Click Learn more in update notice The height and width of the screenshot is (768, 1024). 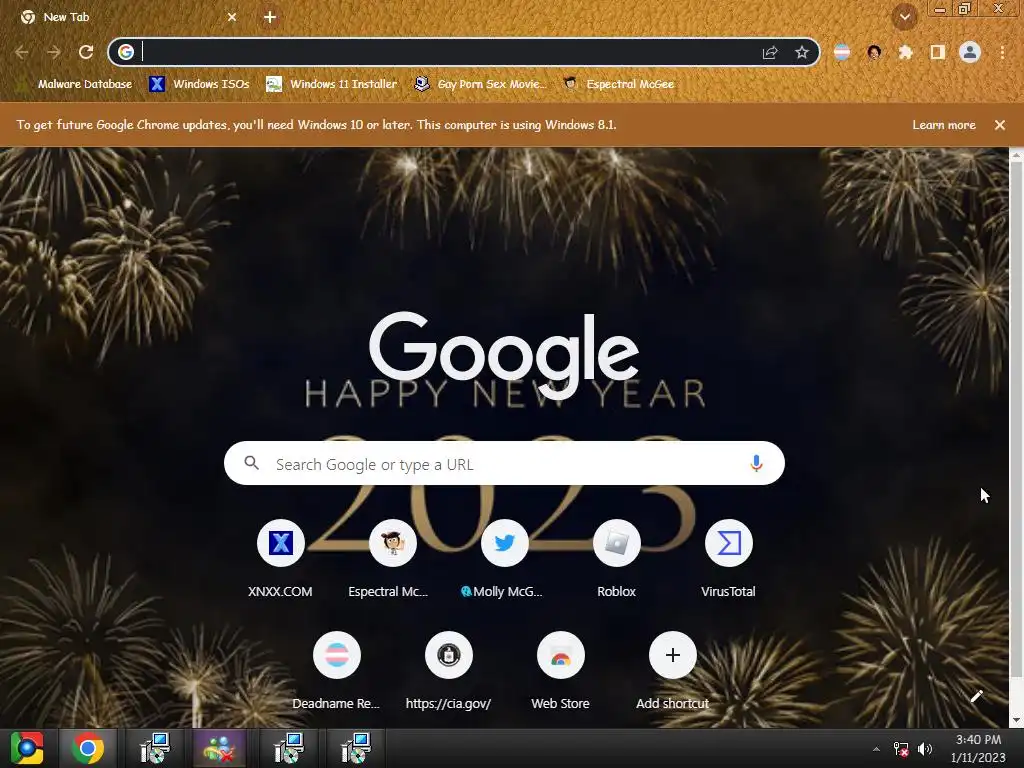(944, 125)
